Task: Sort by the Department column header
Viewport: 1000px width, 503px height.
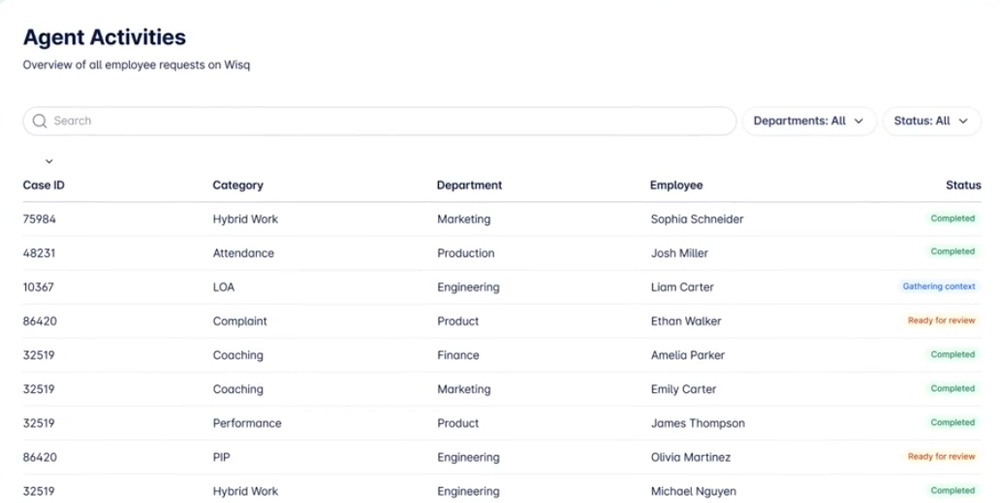Action: pyautogui.click(x=469, y=186)
